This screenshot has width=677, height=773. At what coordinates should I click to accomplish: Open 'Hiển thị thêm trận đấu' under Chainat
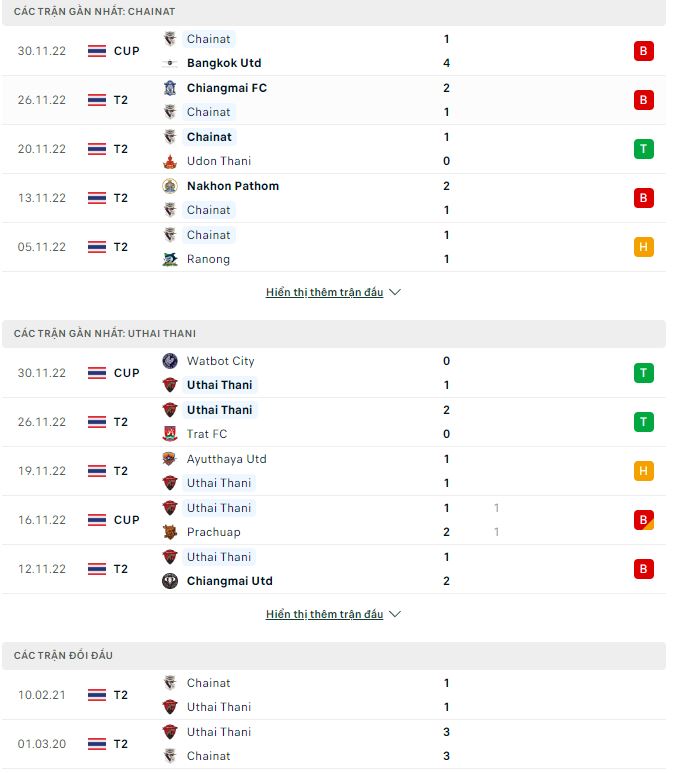(324, 293)
